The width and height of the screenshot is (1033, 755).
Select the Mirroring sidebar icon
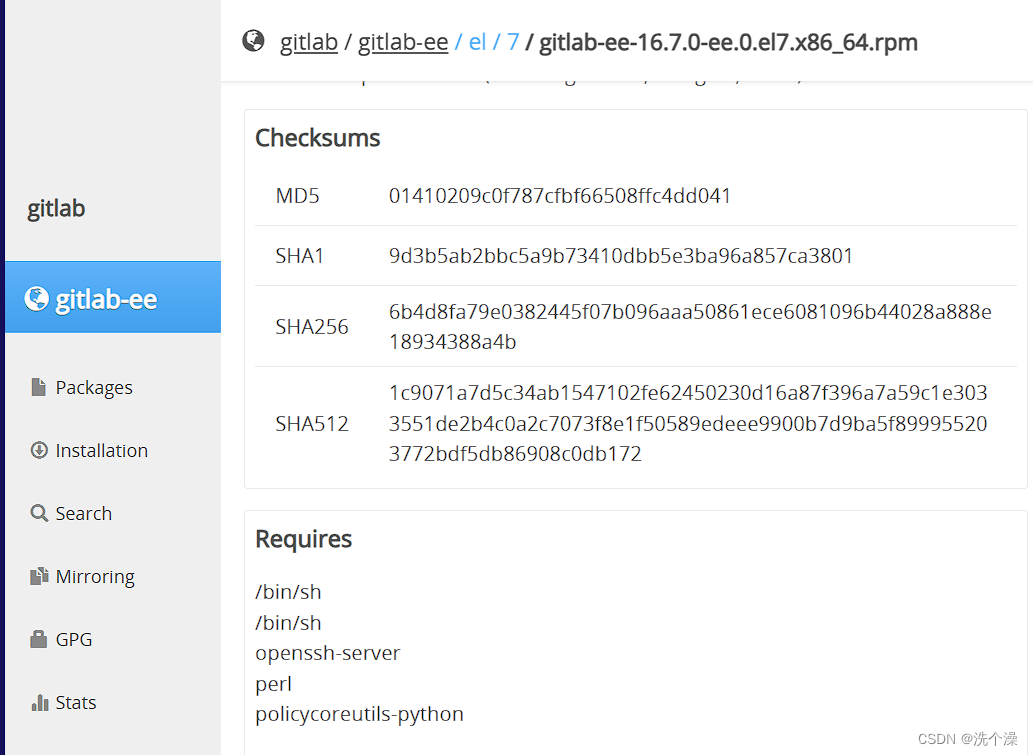tap(40, 575)
